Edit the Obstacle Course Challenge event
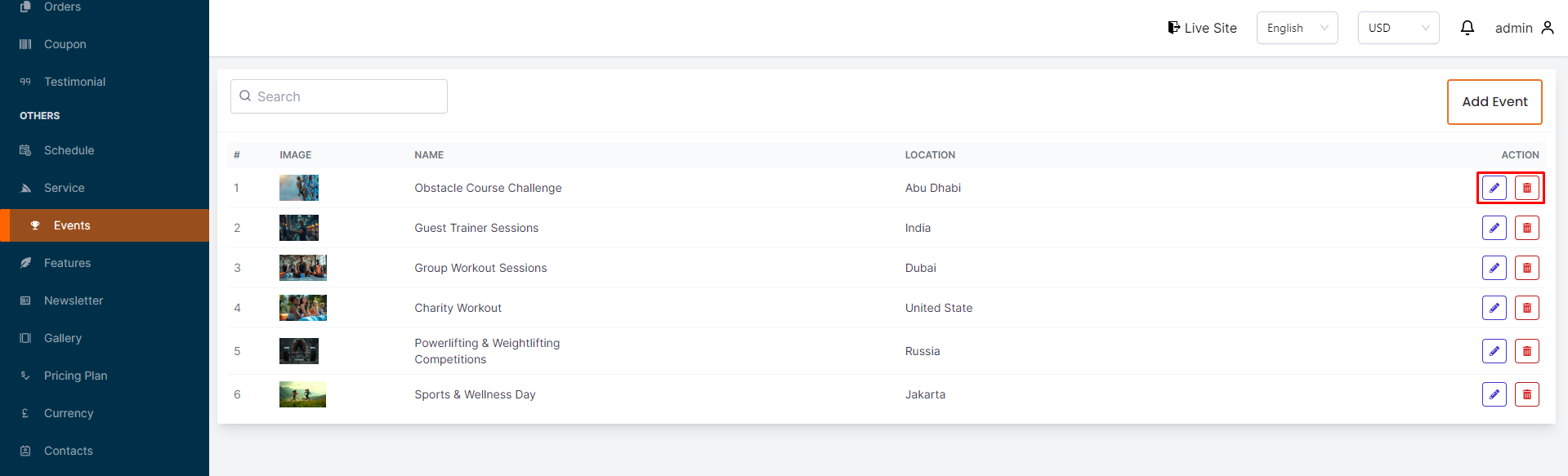Viewport: 1568px width, 476px height. click(x=1494, y=188)
